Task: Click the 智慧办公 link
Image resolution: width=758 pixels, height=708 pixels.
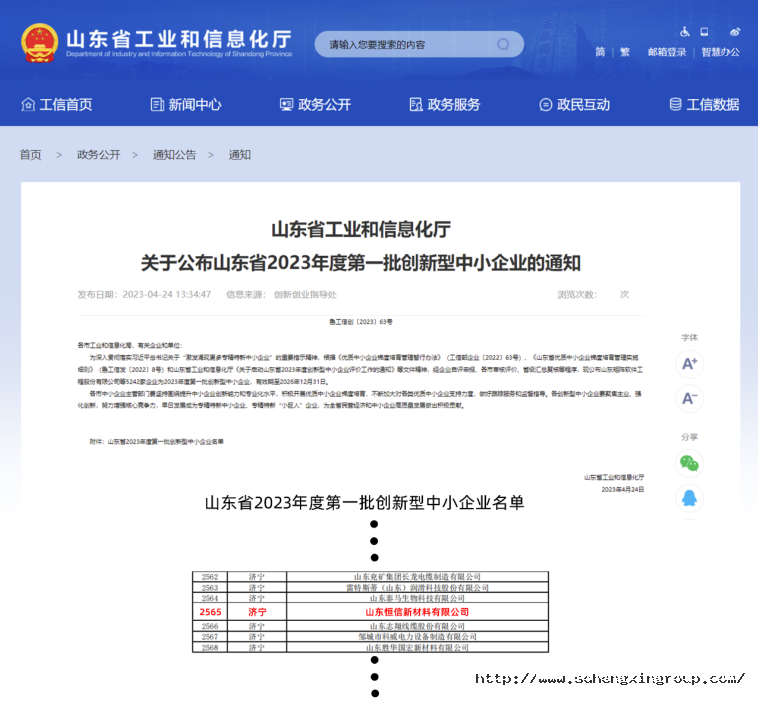Action: 720,52
